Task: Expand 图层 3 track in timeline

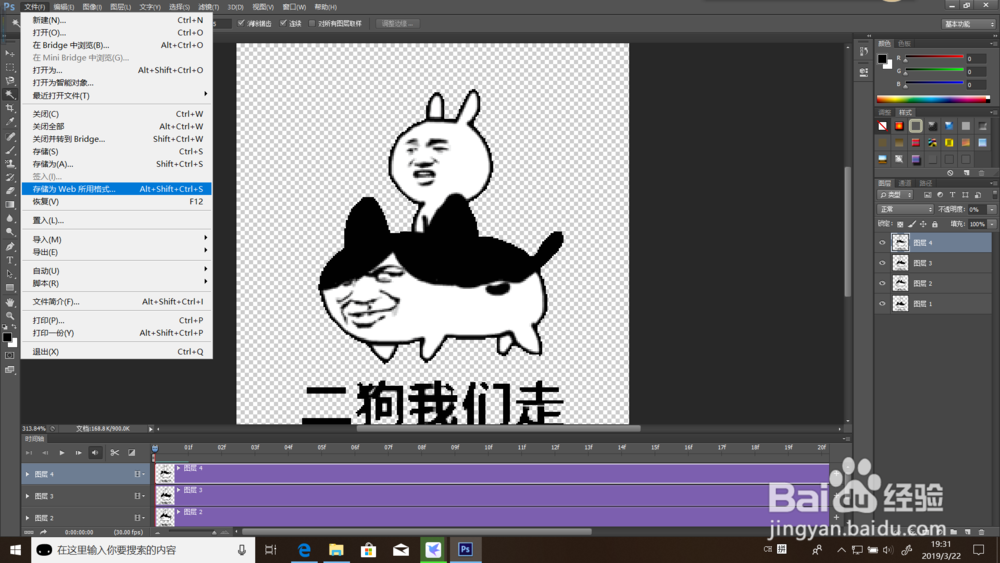Action: pos(27,496)
